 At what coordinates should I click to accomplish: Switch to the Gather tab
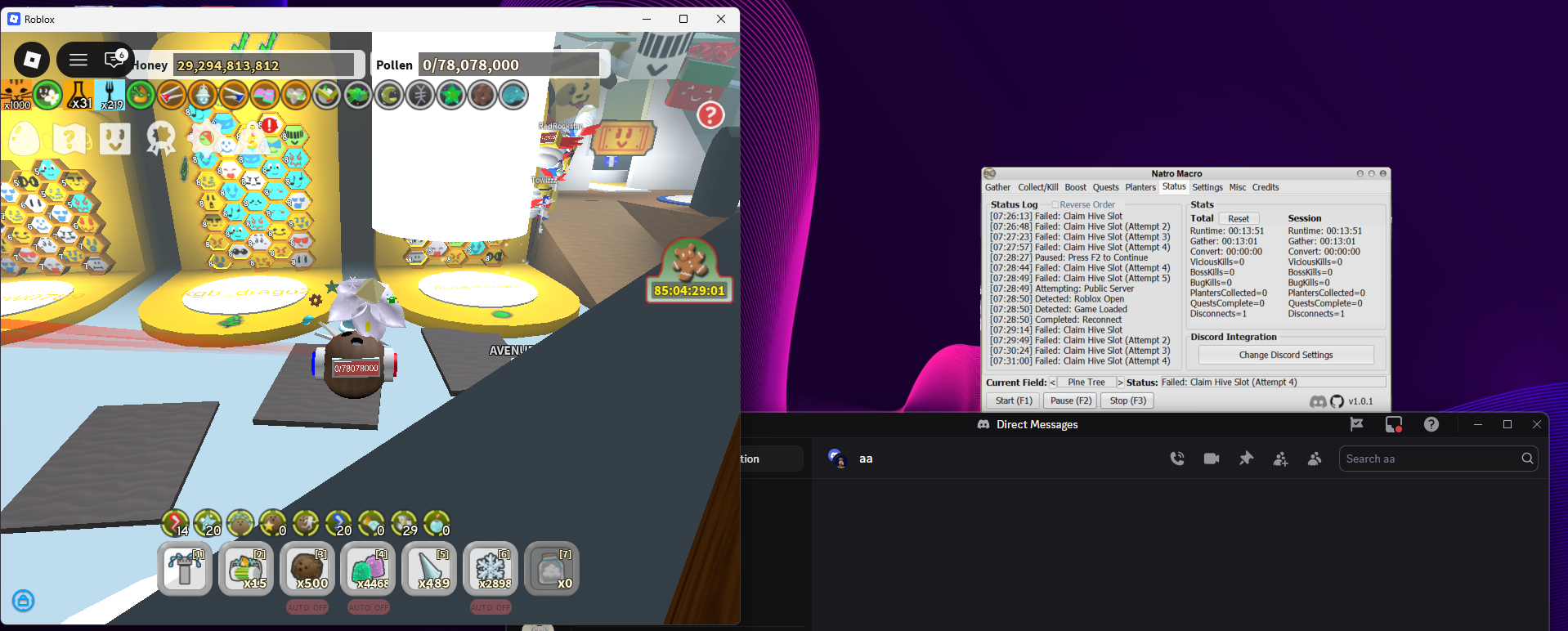point(997,187)
